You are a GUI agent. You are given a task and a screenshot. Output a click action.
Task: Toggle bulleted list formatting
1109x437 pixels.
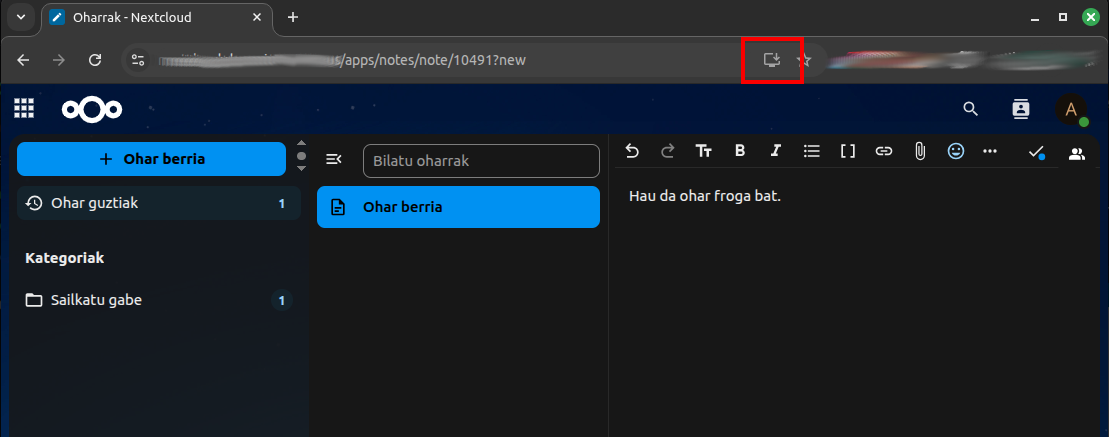[812, 151]
